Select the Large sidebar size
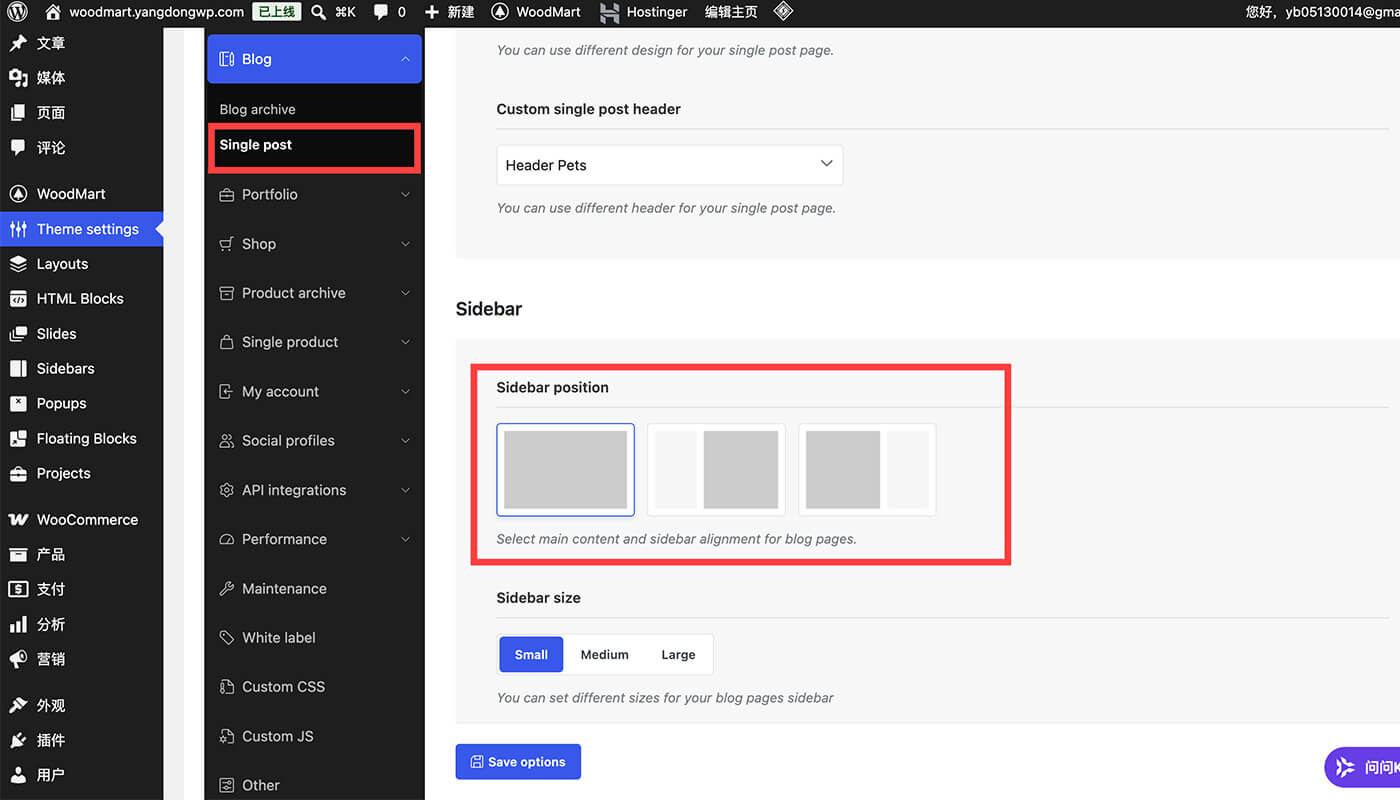1400x800 pixels. click(x=678, y=655)
